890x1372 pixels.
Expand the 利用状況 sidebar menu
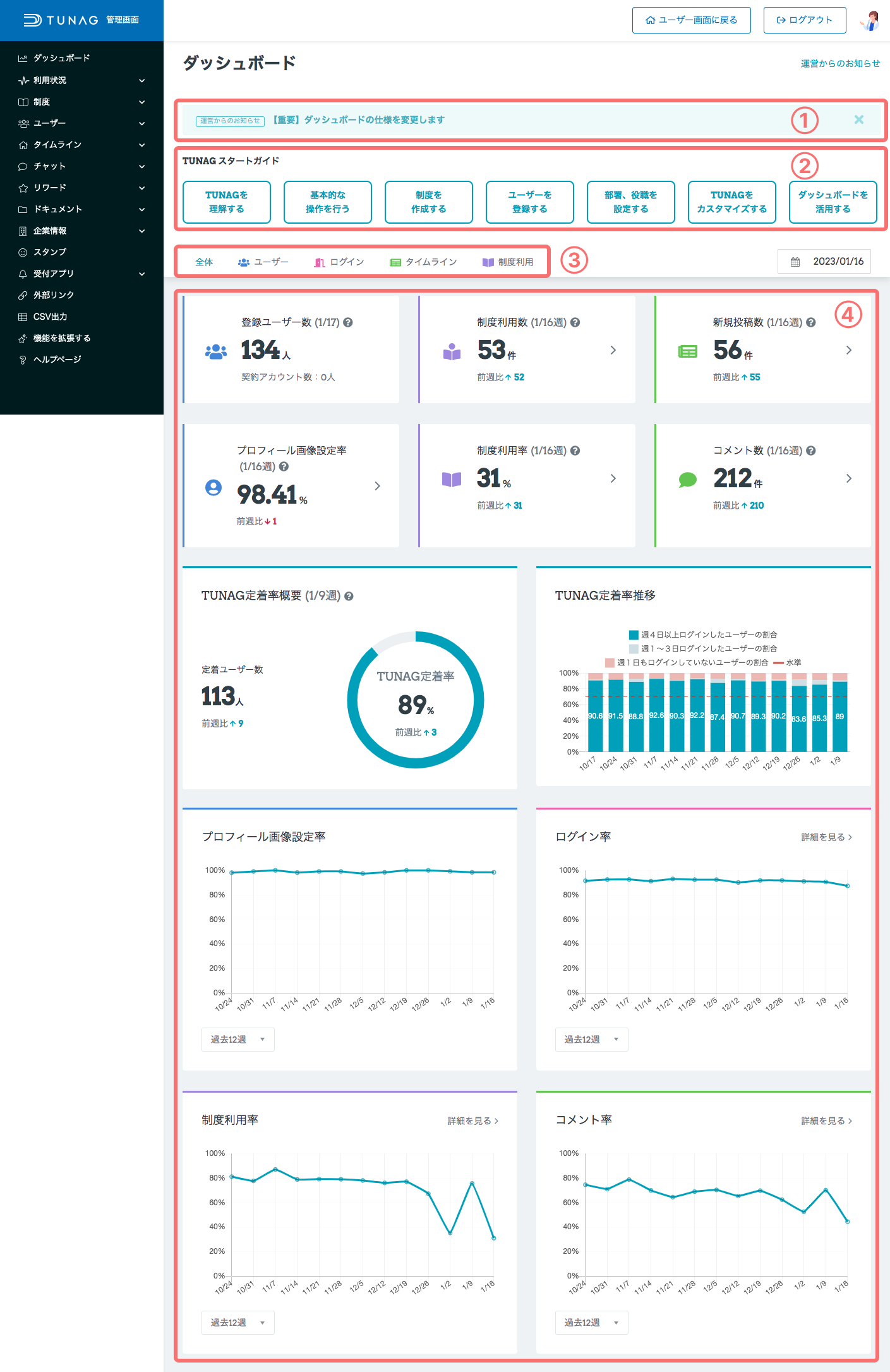(81, 80)
